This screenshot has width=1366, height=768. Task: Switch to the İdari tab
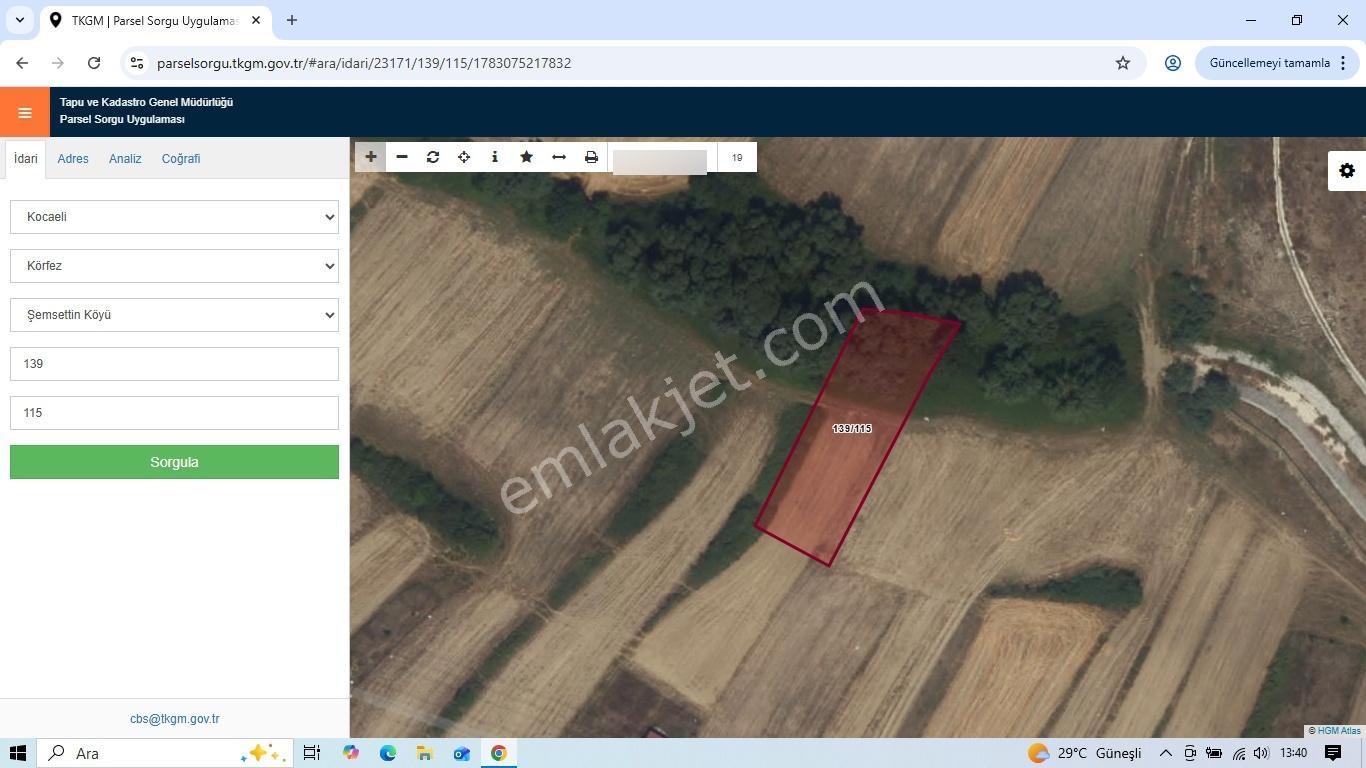pos(26,159)
